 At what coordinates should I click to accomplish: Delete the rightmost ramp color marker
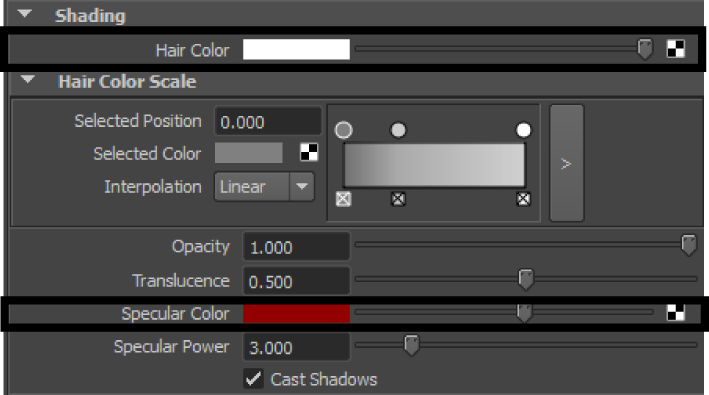pyautogui.click(x=523, y=199)
